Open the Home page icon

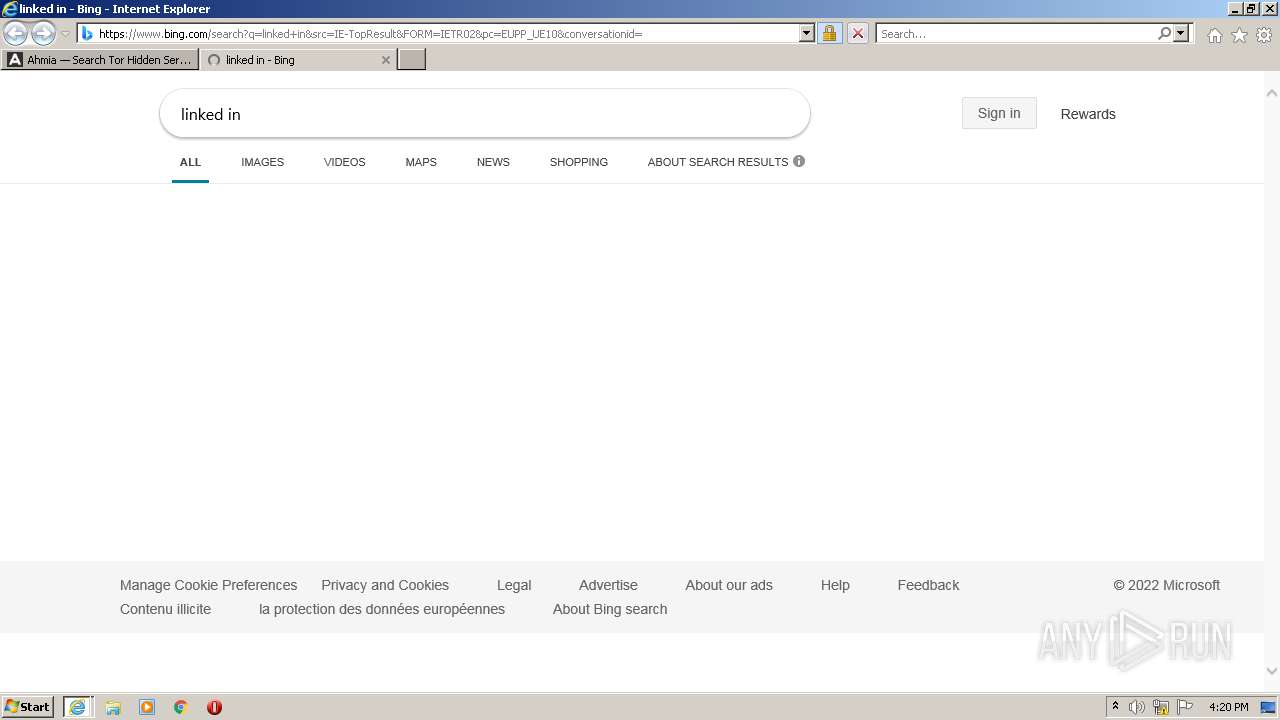click(x=1214, y=35)
